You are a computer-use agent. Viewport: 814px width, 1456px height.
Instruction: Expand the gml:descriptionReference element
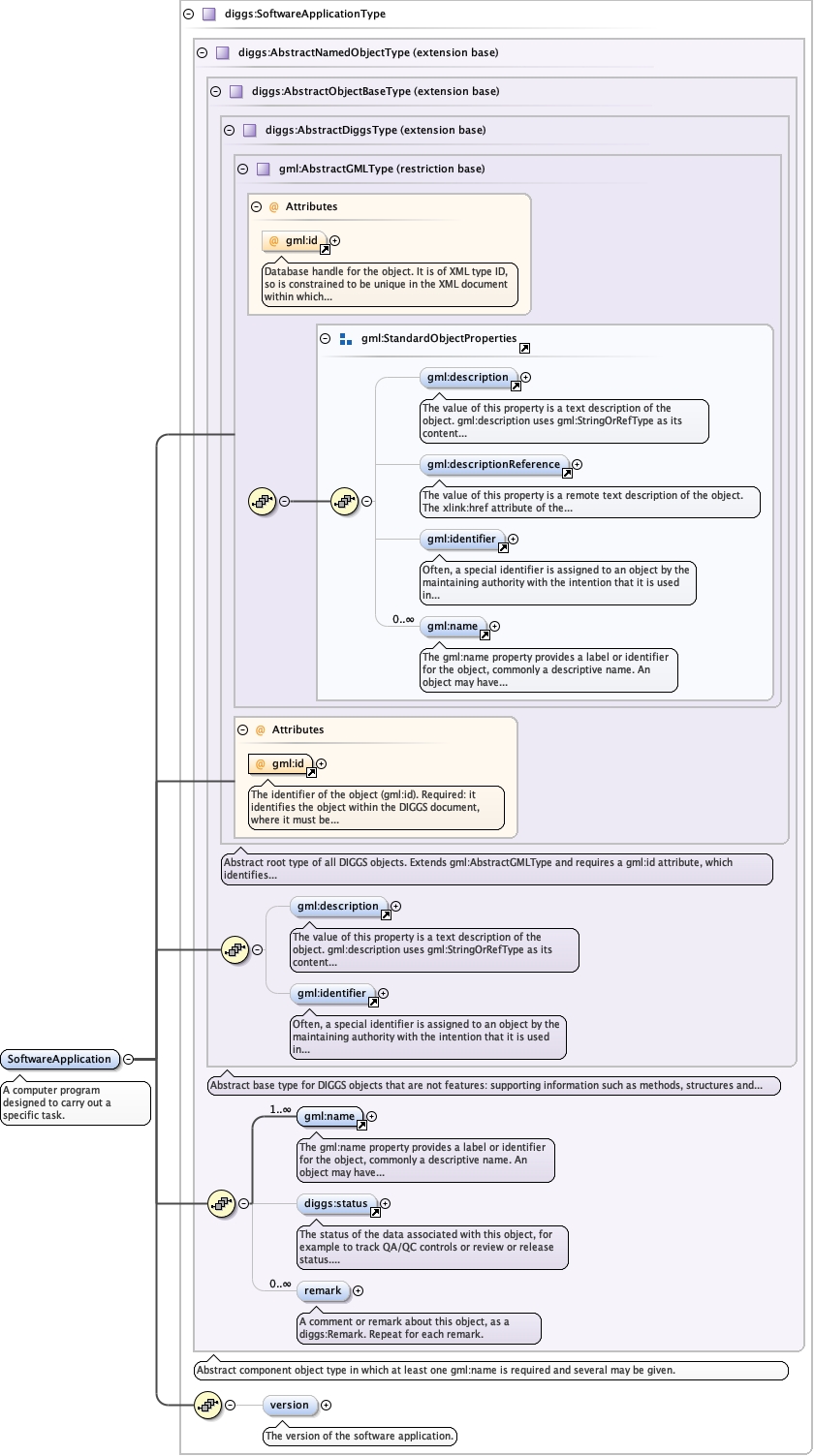point(578,464)
